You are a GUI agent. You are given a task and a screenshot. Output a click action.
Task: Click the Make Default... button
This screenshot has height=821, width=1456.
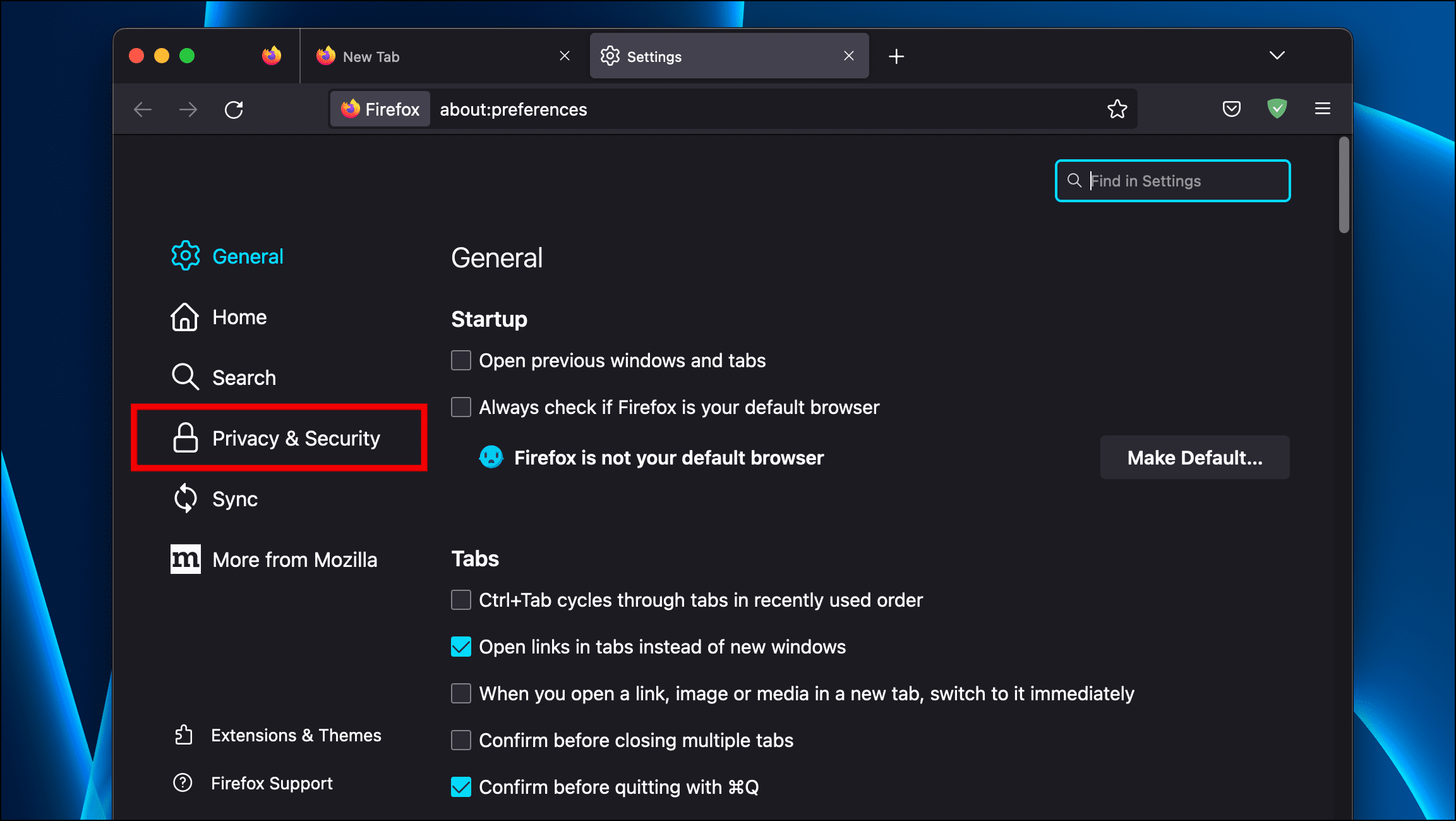[x=1195, y=457]
